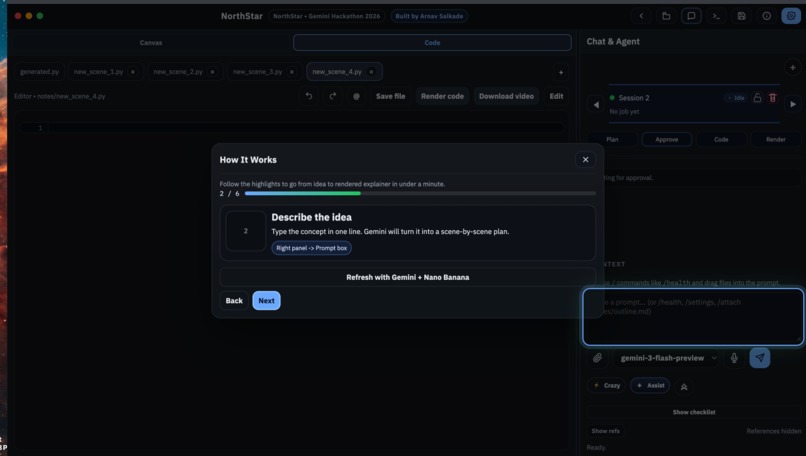Add a new file tab with plus icon
The image size is (806, 456).
pos(561,72)
